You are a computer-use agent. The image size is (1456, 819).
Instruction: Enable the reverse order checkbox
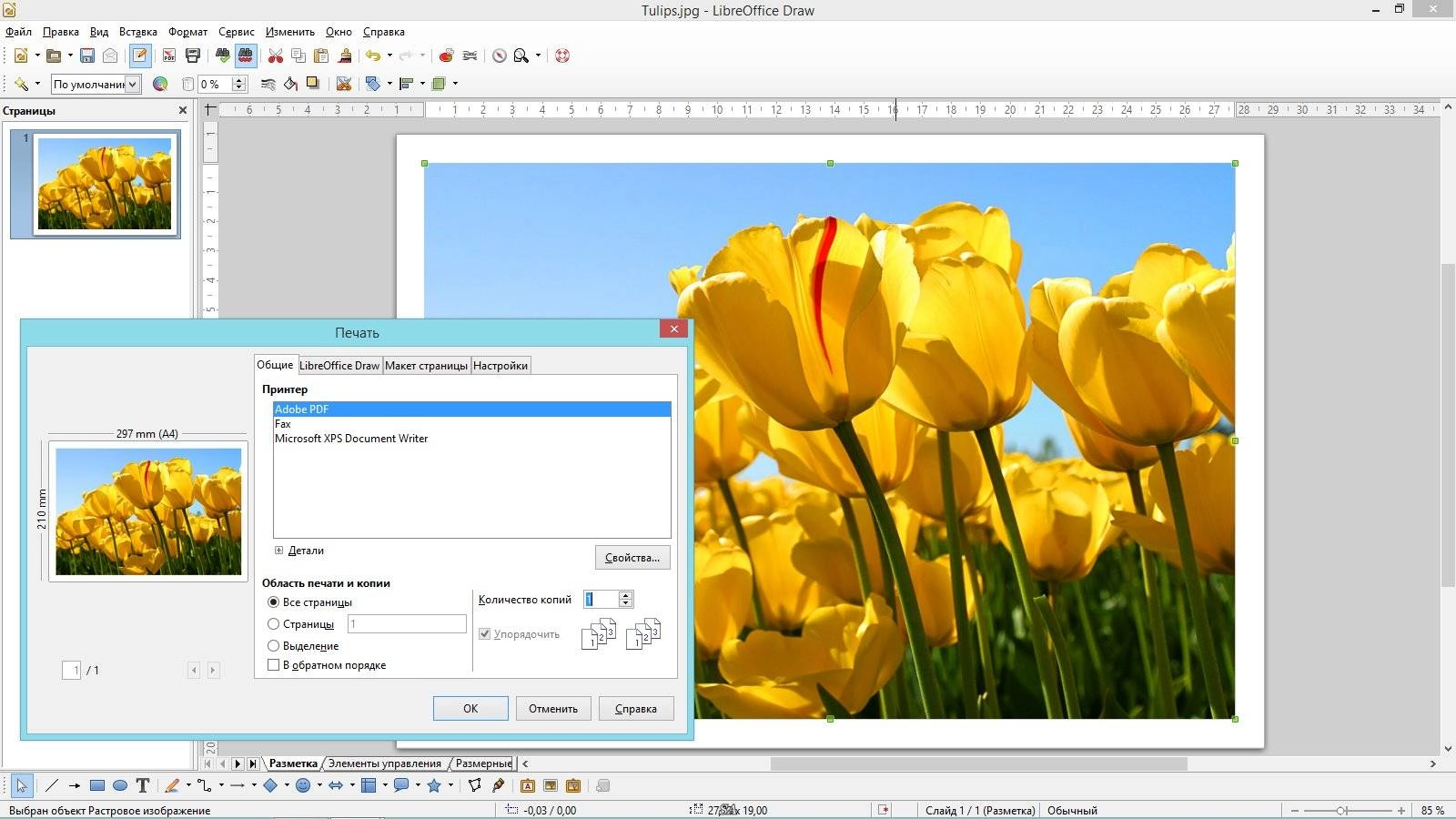[x=273, y=665]
